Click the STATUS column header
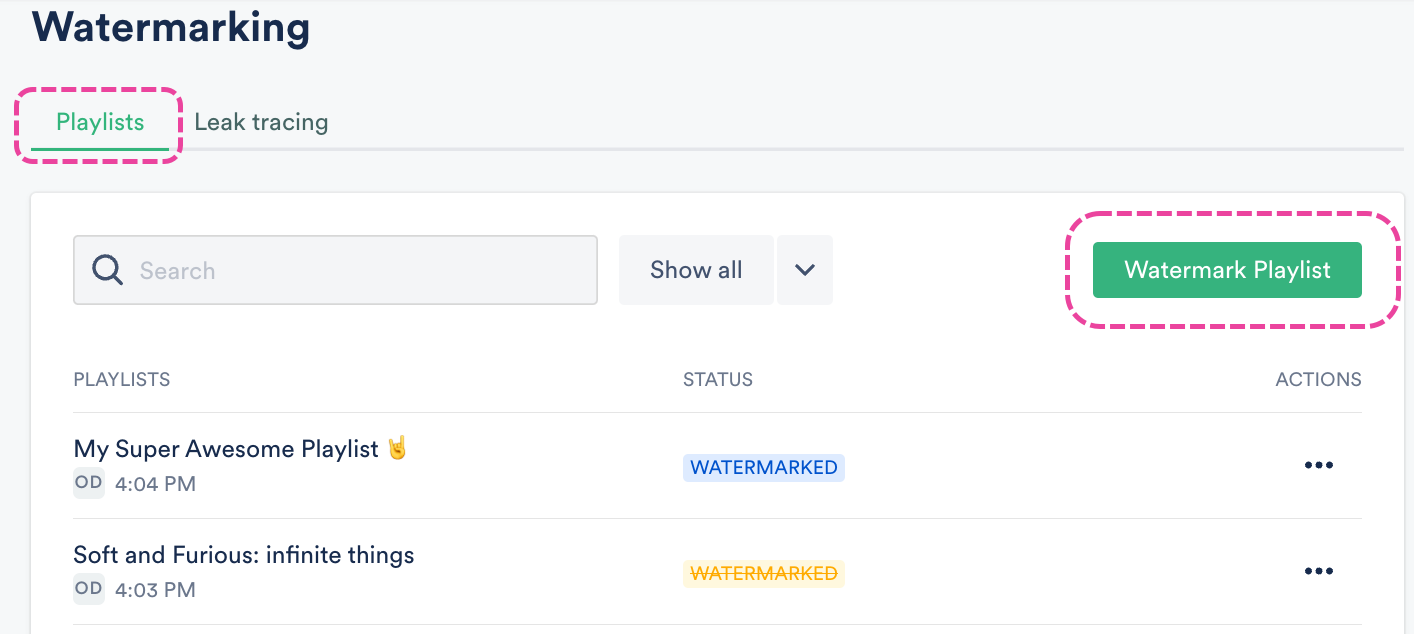The height and width of the screenshot is (634, 1414). [718, 380]
